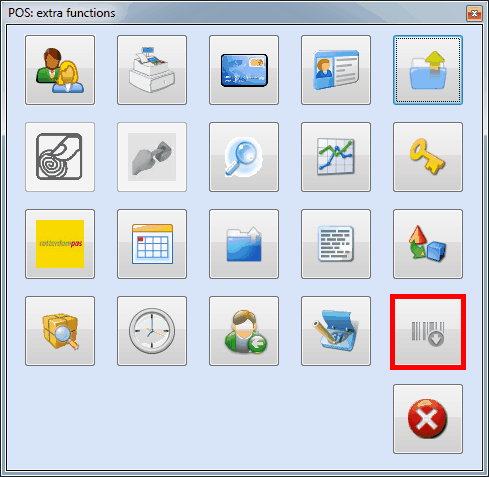Open the text document lines icon
The height and width of the screenshot is (477, 489).
pos(336,244)
